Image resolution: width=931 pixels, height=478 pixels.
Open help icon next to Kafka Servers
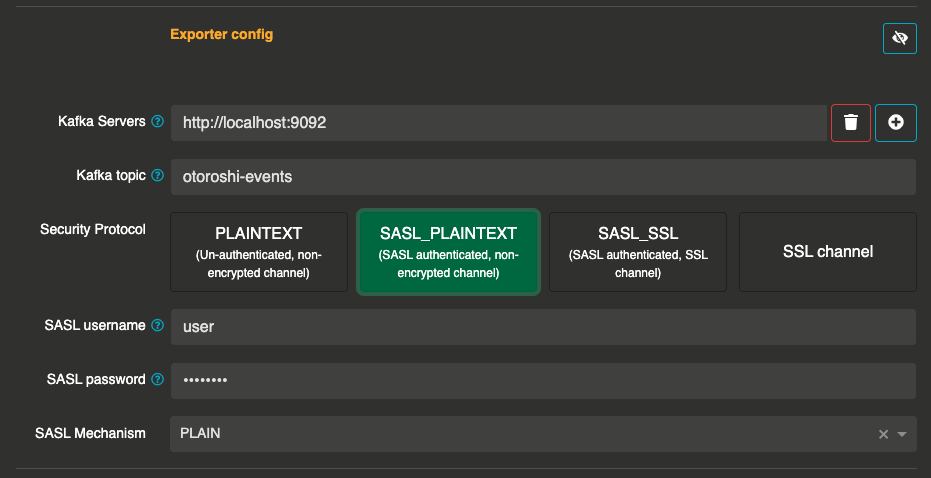157,122
